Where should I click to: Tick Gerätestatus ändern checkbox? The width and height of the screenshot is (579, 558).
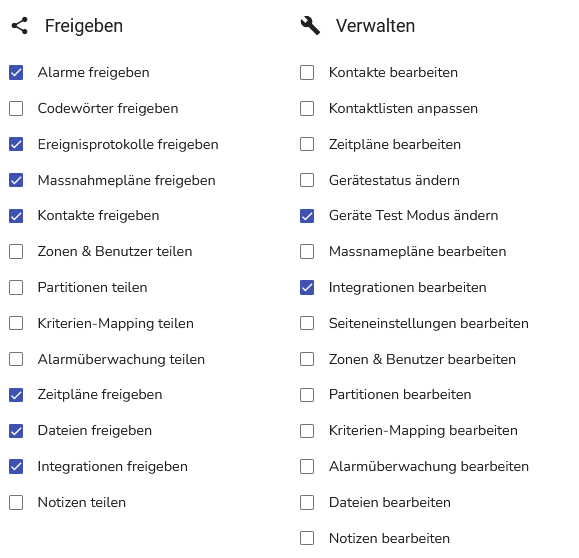[x=307, y=181]
